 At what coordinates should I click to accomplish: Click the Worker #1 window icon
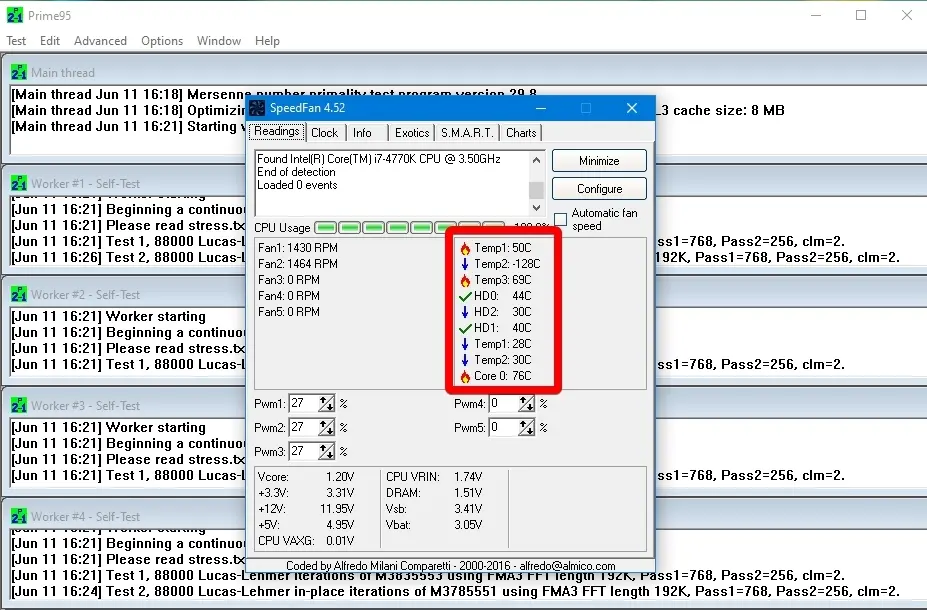pyautogui.click(x=19, y=183)
